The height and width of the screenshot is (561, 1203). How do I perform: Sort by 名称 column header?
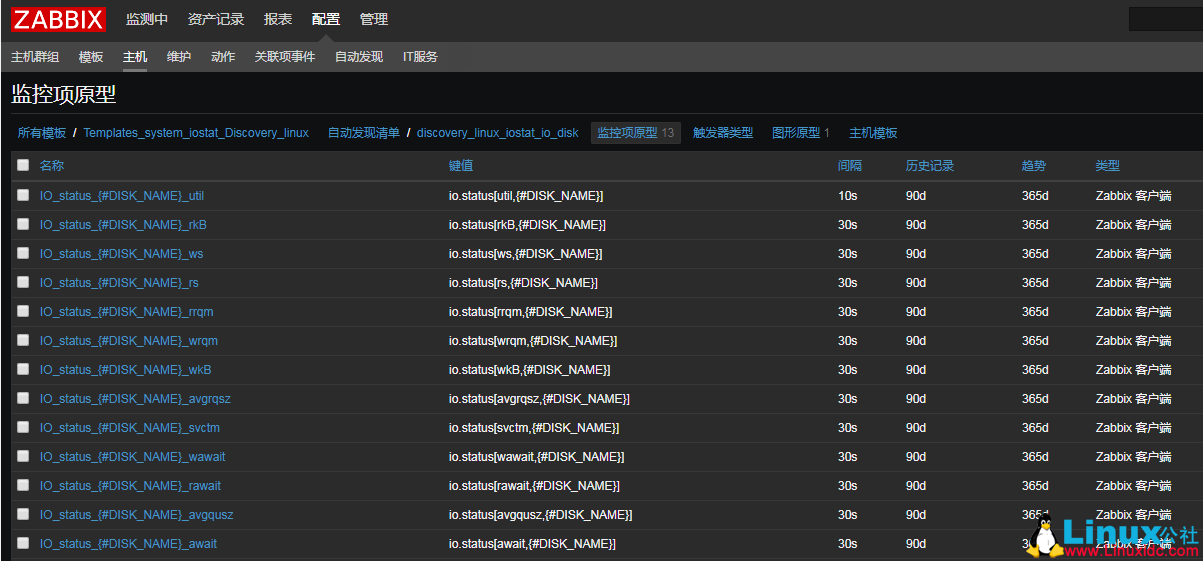coord(52,166)
